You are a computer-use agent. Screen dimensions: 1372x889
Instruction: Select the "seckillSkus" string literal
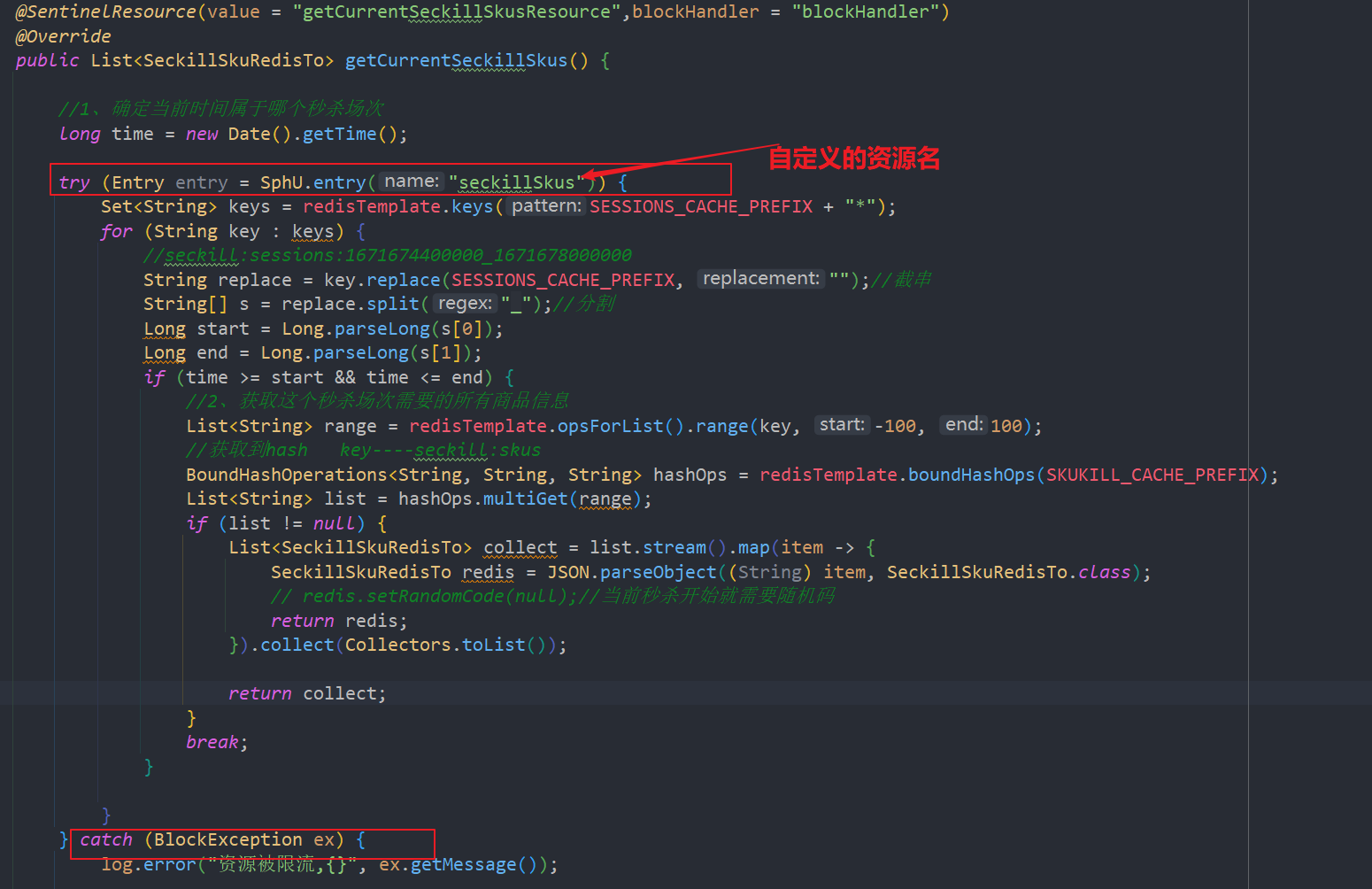tap(517, 182)
